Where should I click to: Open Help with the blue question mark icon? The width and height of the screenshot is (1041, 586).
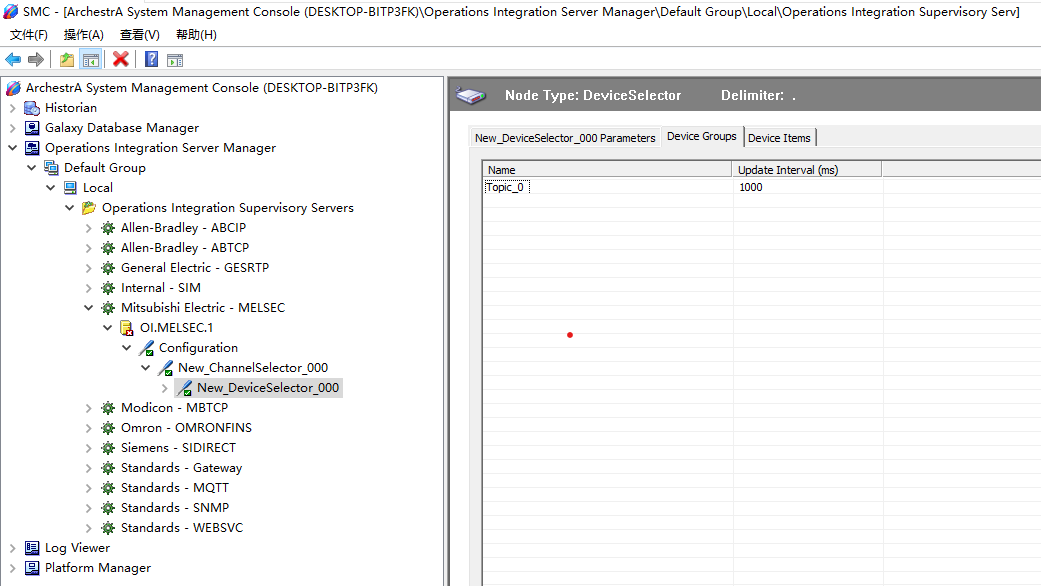pos(151,60)
